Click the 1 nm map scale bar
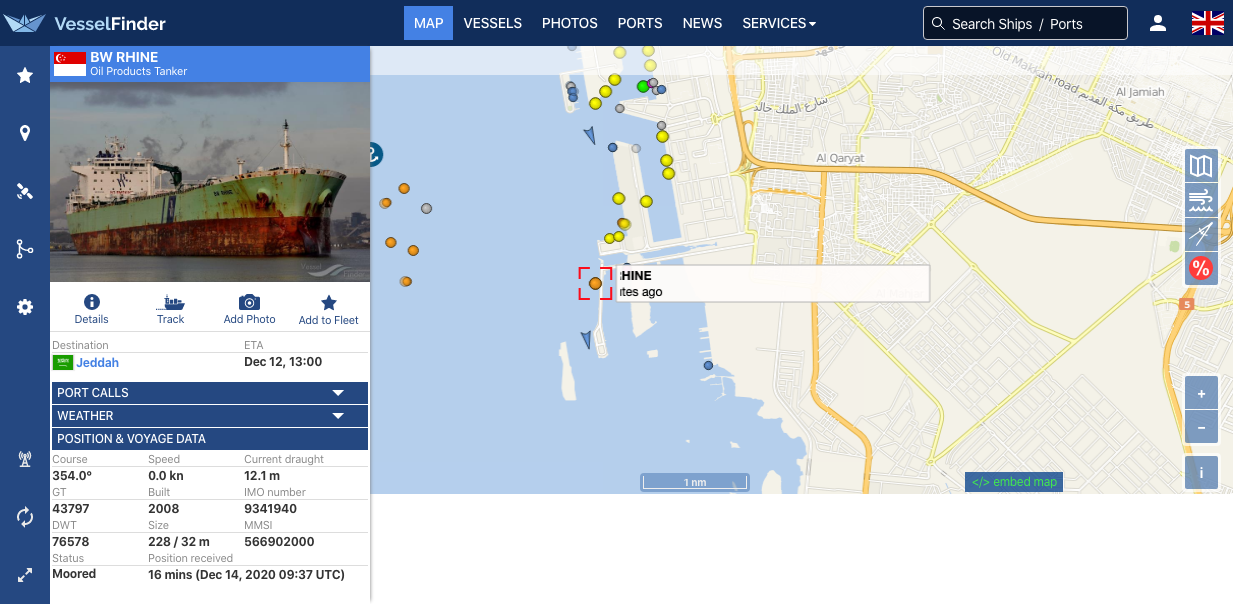 (x=695, y=483)
